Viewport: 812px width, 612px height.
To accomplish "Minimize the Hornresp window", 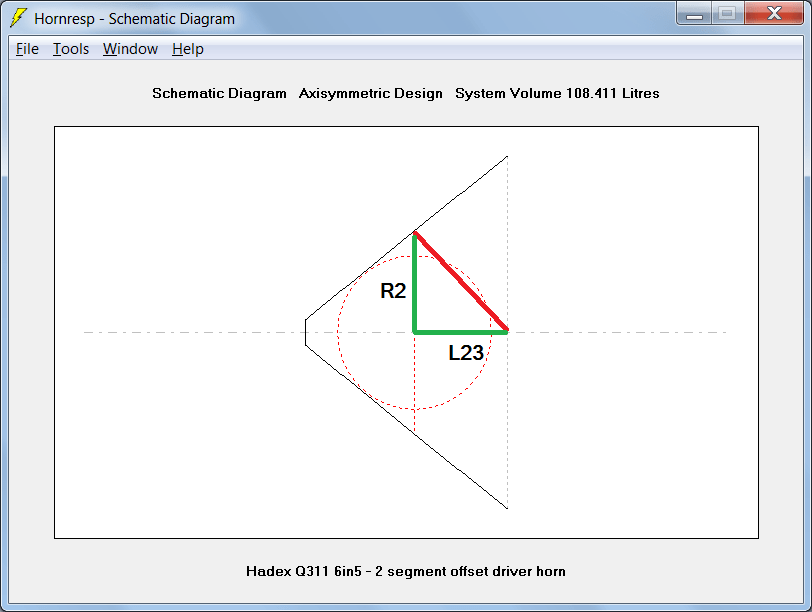I will pos(694,13).
